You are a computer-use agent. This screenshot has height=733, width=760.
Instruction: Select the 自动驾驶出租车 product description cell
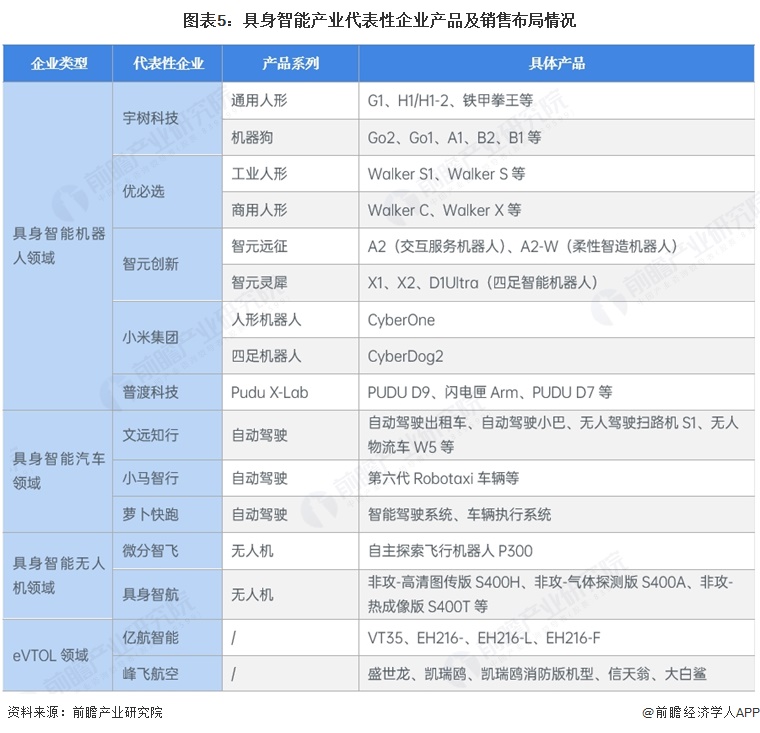(x=556, y=435)
